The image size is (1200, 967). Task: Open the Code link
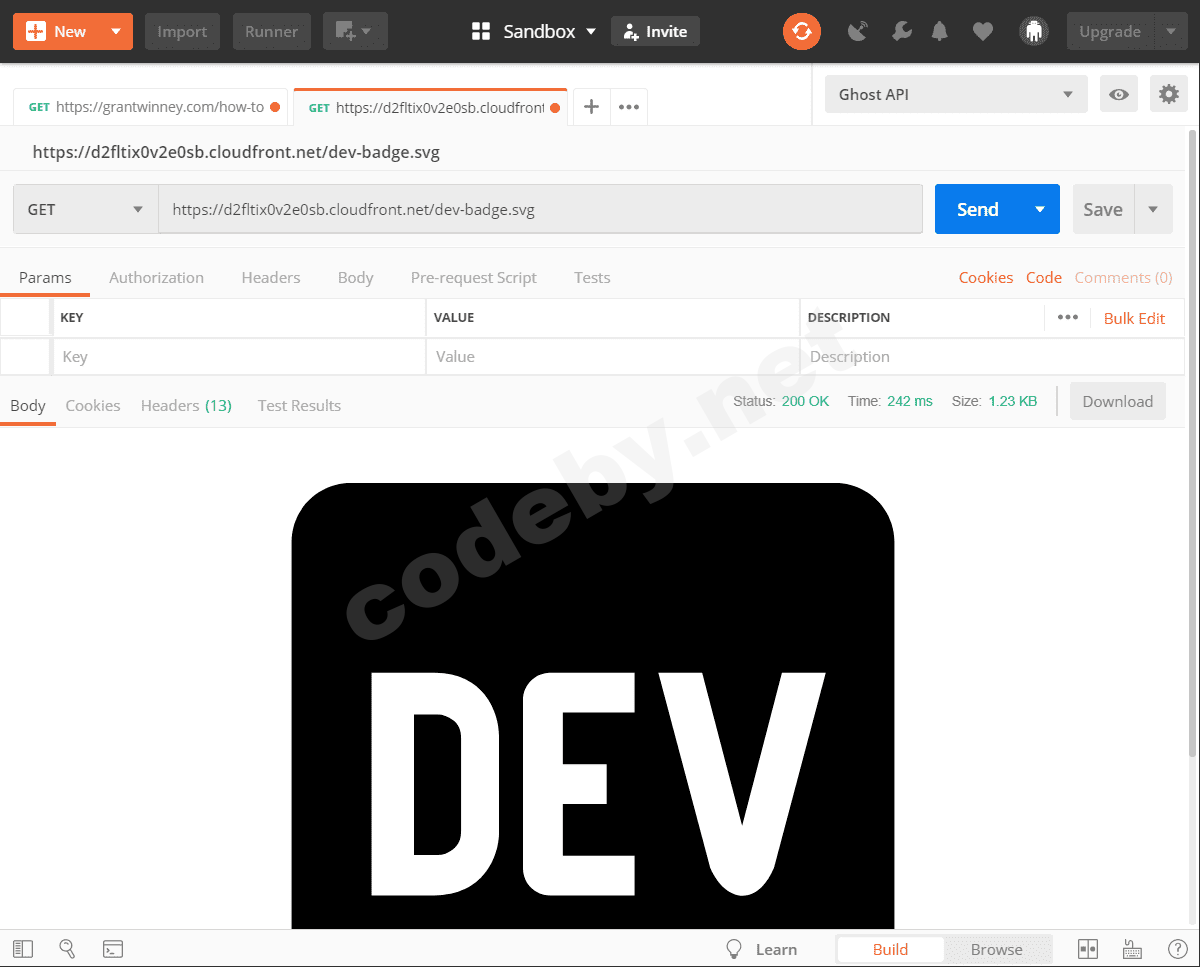(x=1044, y=277)
